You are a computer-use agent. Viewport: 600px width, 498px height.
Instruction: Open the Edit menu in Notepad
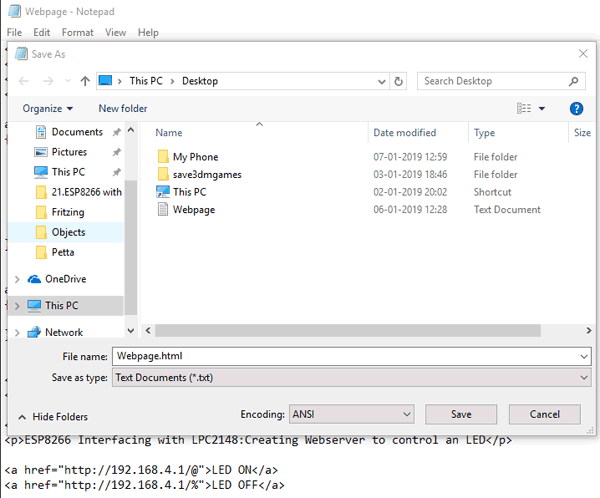coord(41,33)
